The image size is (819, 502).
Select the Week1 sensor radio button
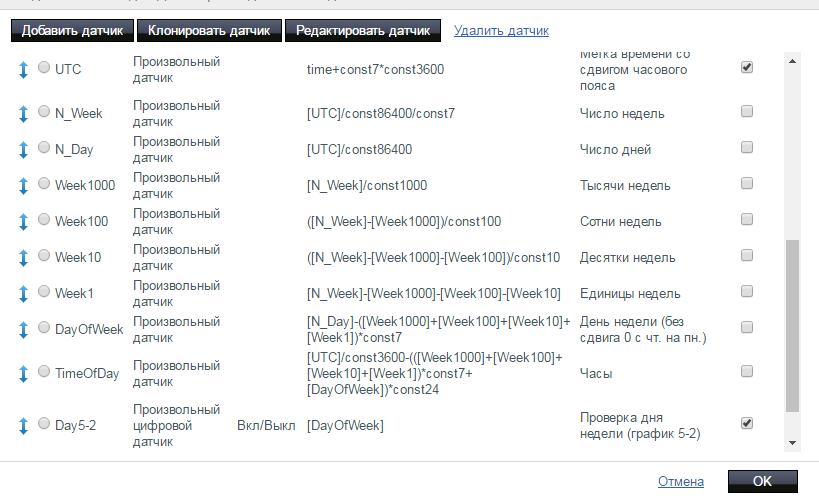(x=43, y=292)
